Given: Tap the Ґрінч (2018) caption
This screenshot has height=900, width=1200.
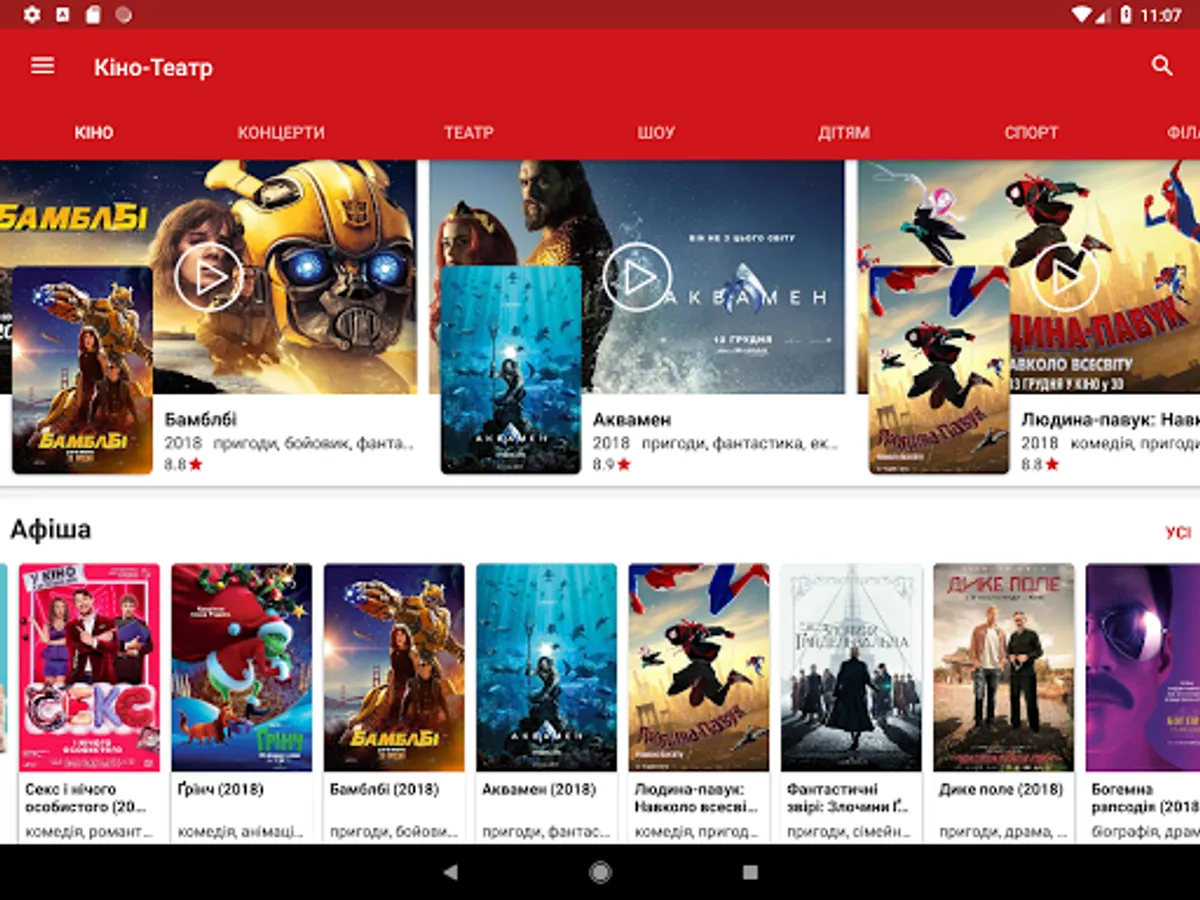Looking at the screenshot, I should pos(221,789).
